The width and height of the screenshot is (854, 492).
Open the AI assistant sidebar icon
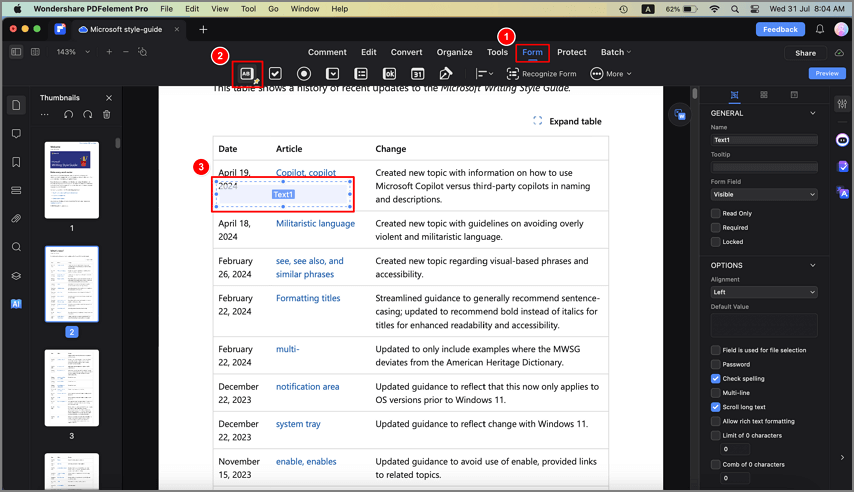coord(16,304)
